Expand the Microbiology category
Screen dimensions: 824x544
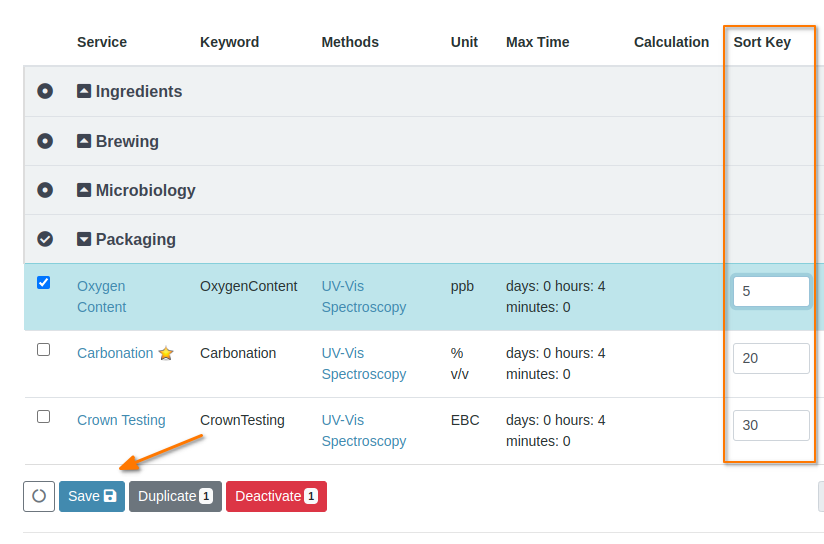(x=84, y=190)
